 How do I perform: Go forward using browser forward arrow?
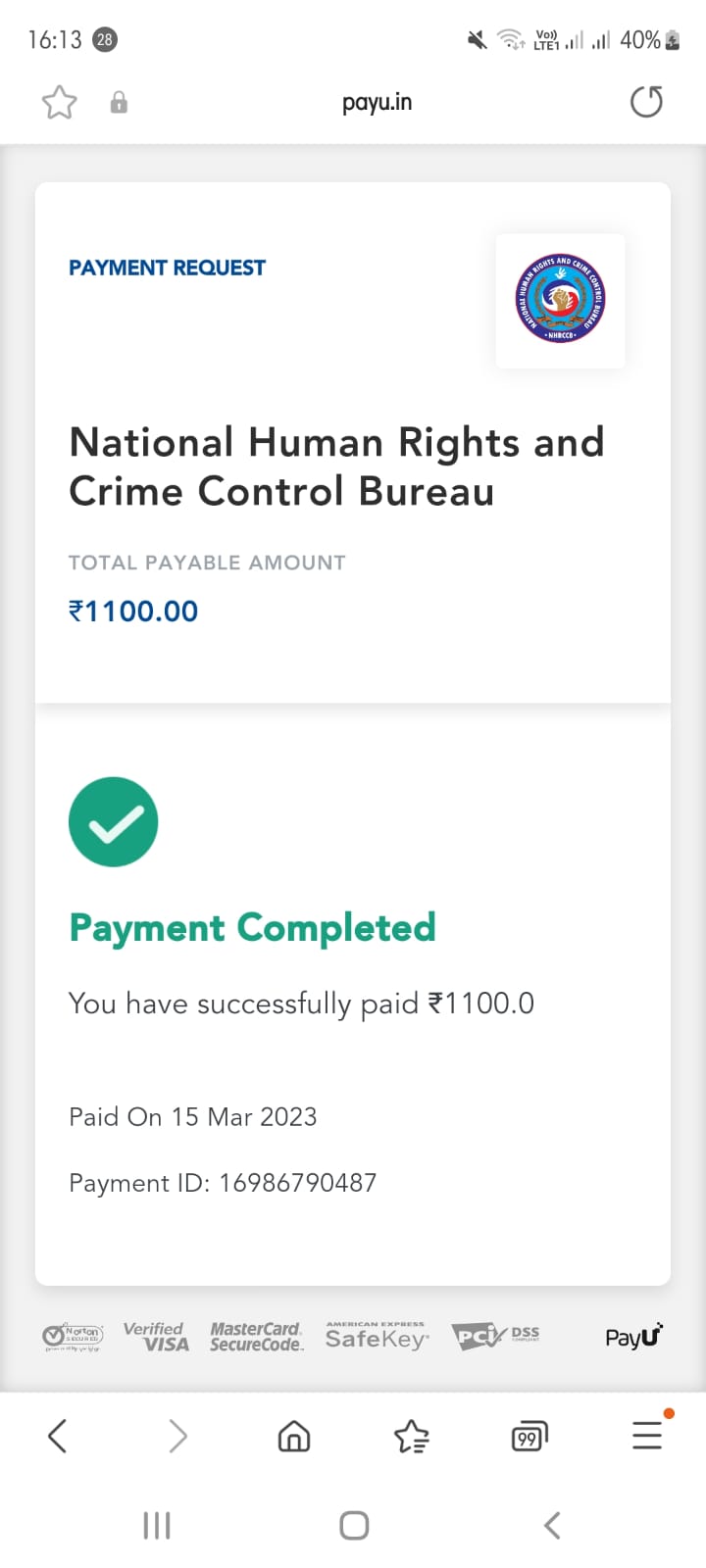(177, 1437)
